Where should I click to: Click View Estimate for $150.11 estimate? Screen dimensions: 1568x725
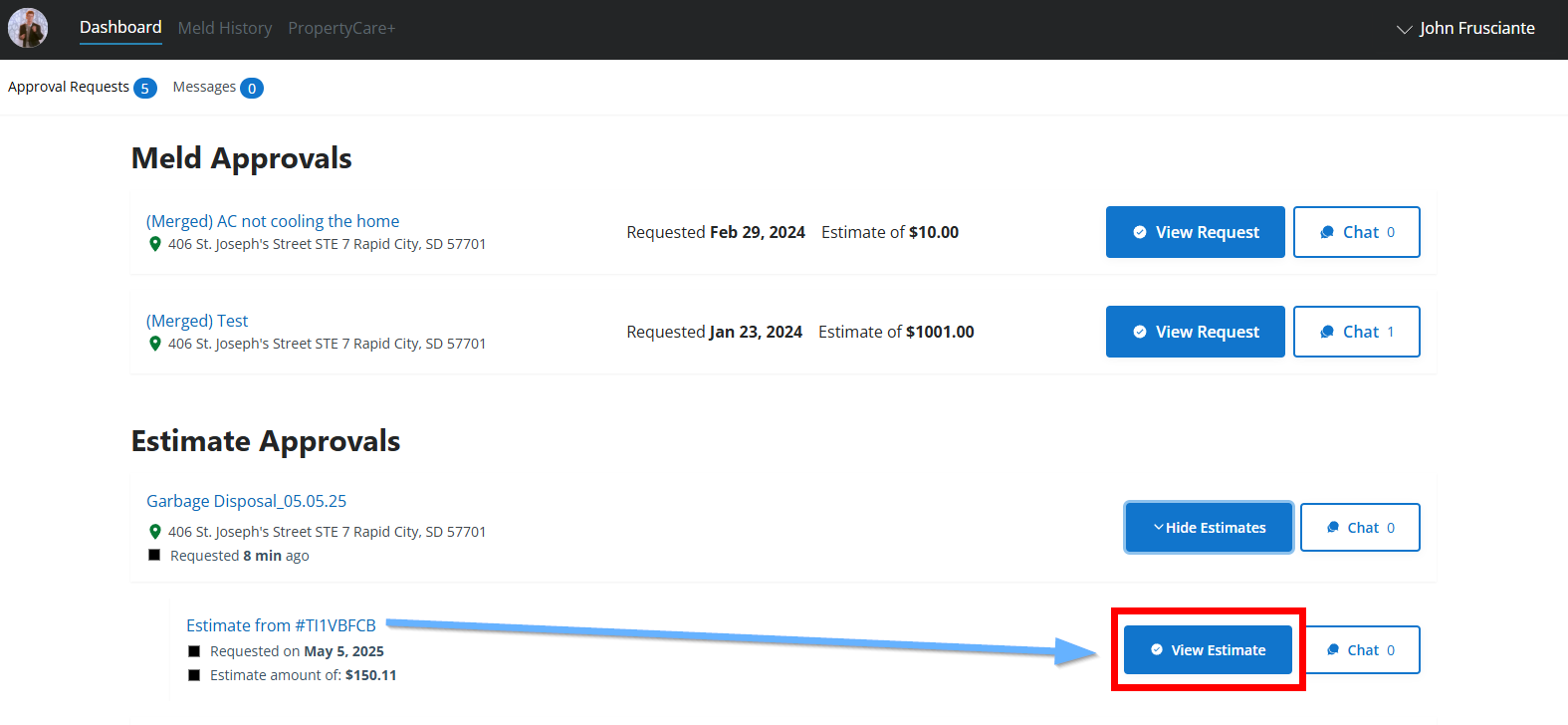coord(1208,650)
